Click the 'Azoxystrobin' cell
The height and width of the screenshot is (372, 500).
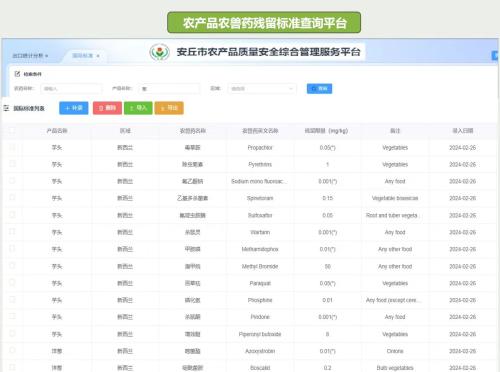[260, 351]
